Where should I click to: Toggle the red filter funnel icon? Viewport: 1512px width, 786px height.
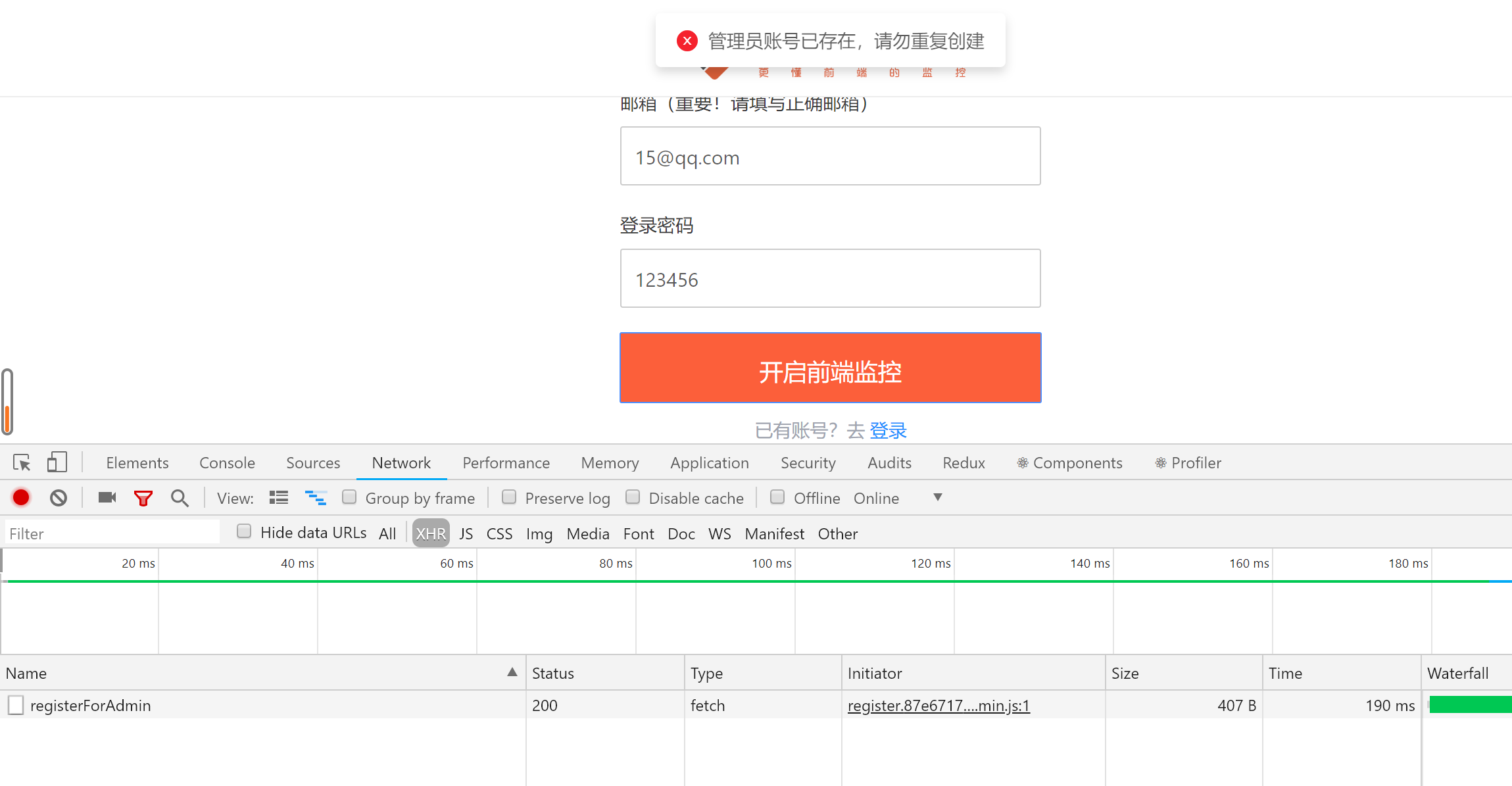143,498
